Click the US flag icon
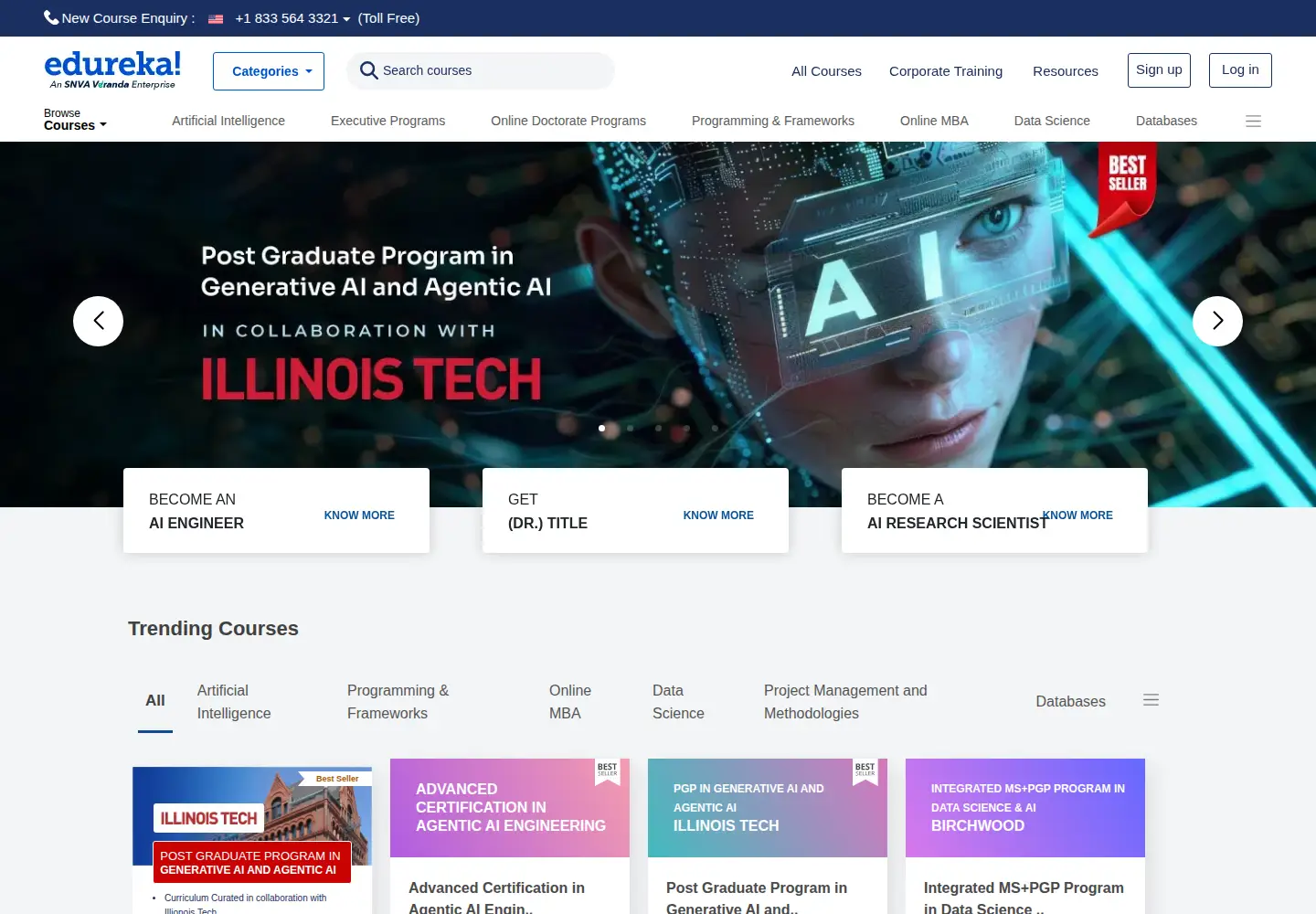 [216, 18]
